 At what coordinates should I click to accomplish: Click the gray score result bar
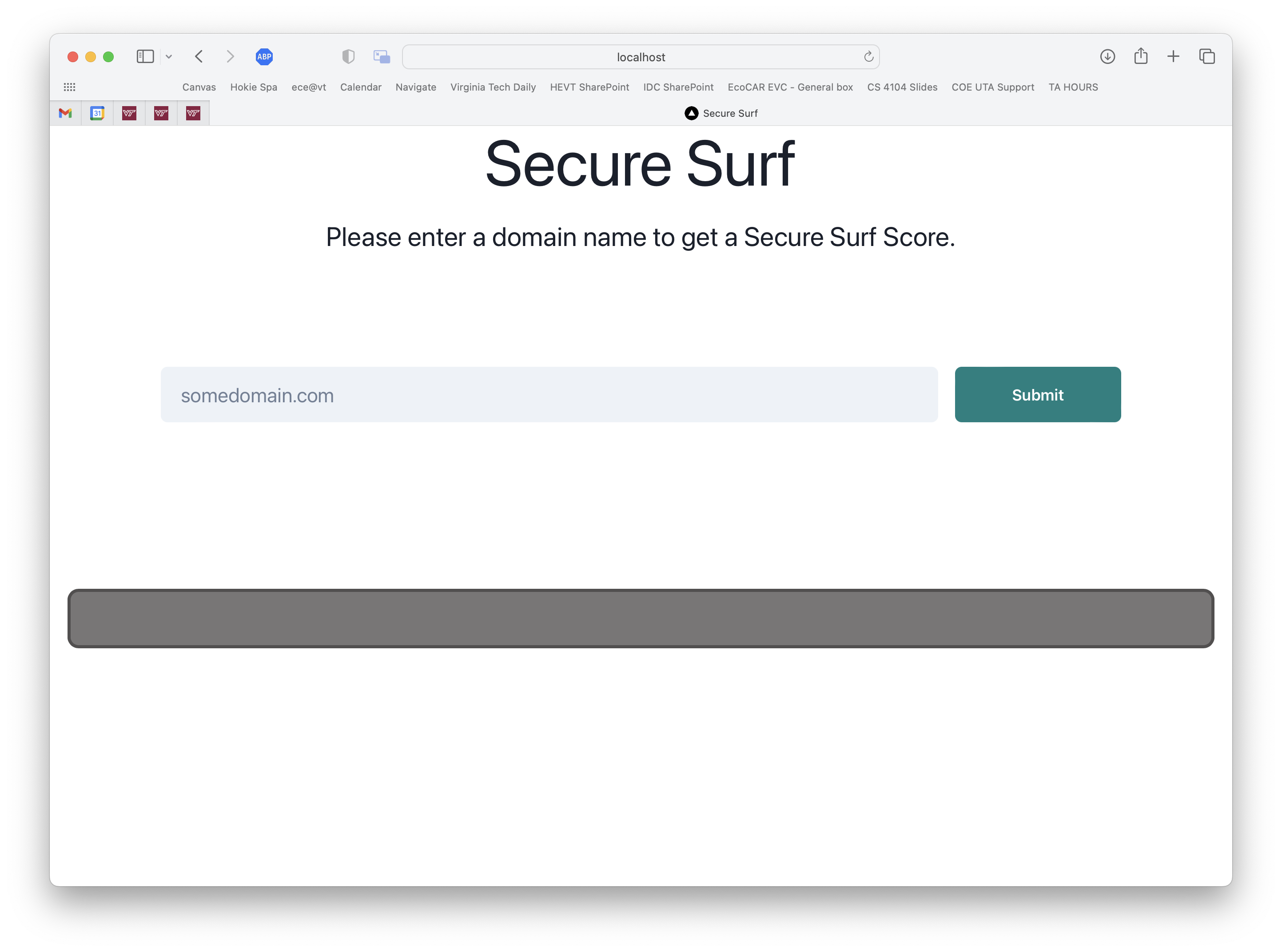point(641,619)
